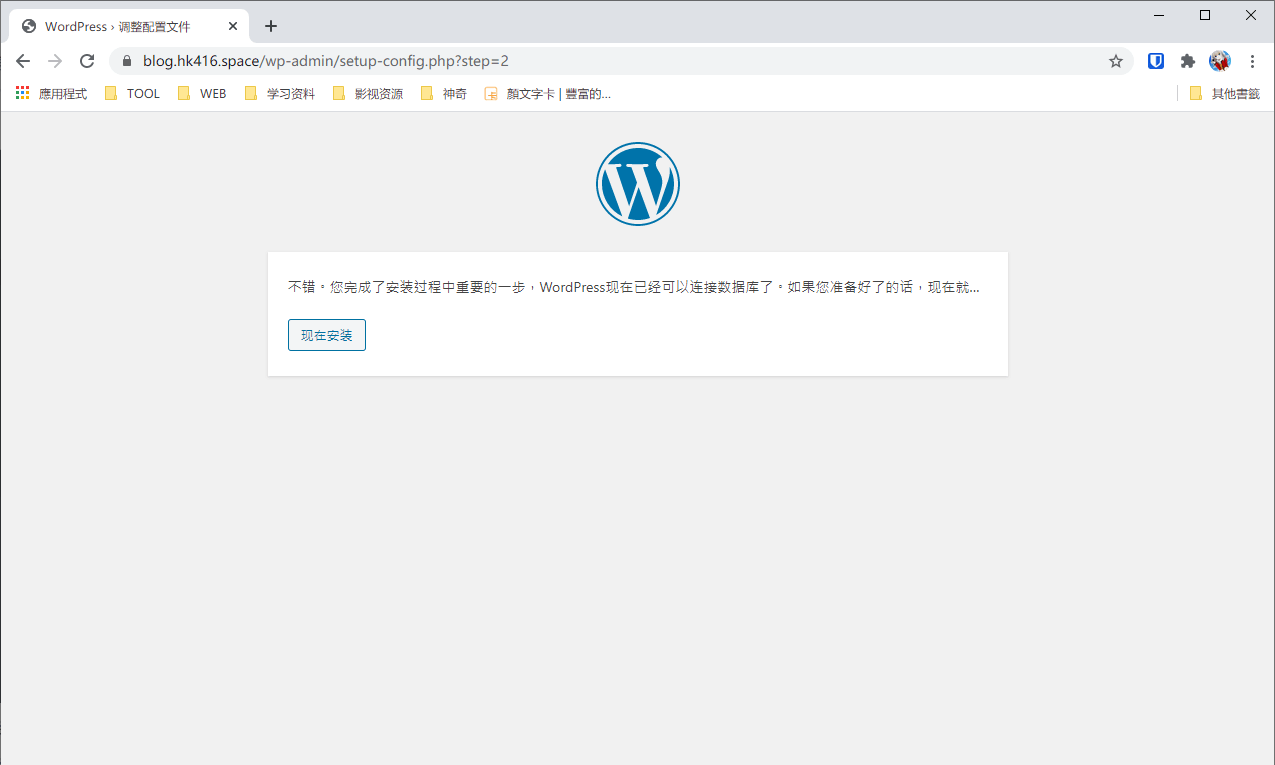
Task: Click the address bar URL field
Action: [620, 61]
